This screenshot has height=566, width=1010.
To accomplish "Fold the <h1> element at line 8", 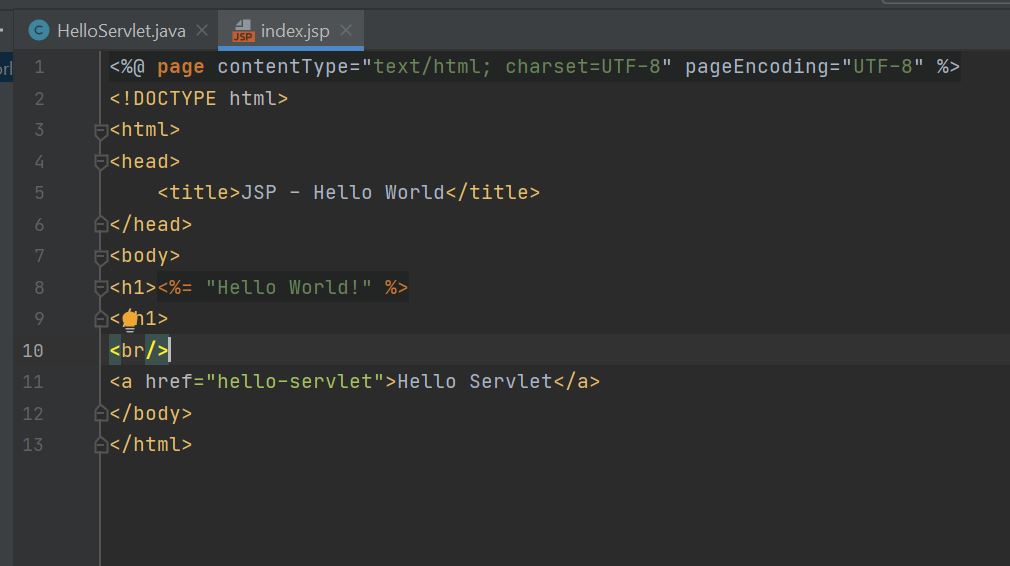I will point(100,289).
